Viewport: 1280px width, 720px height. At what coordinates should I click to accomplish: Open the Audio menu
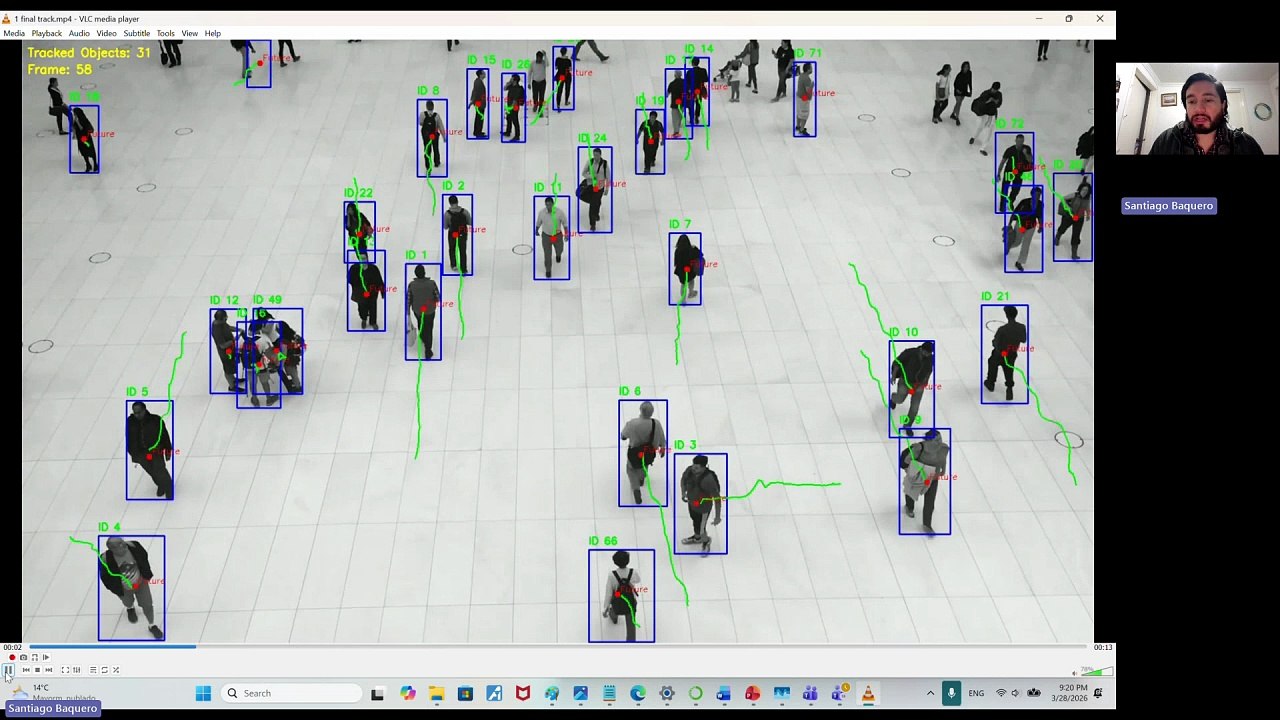(x=79, y=33)
